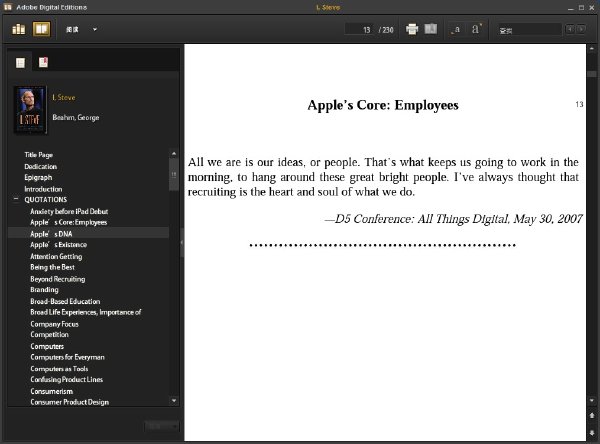Open 'Broad Life Experiences, Importance of'

click(x=86, y=312)
